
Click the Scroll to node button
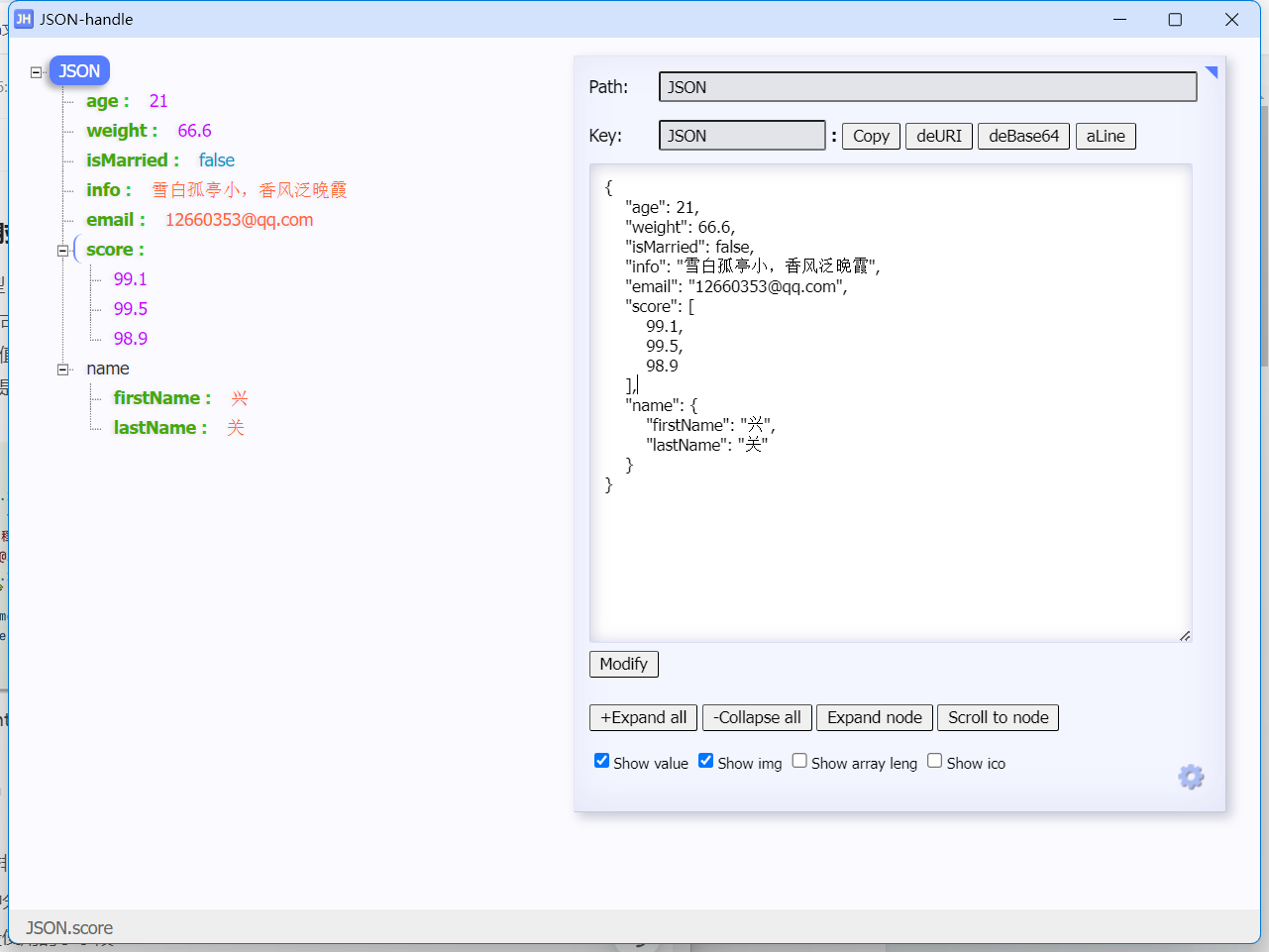pyautogui.click(x=998, y=717)
